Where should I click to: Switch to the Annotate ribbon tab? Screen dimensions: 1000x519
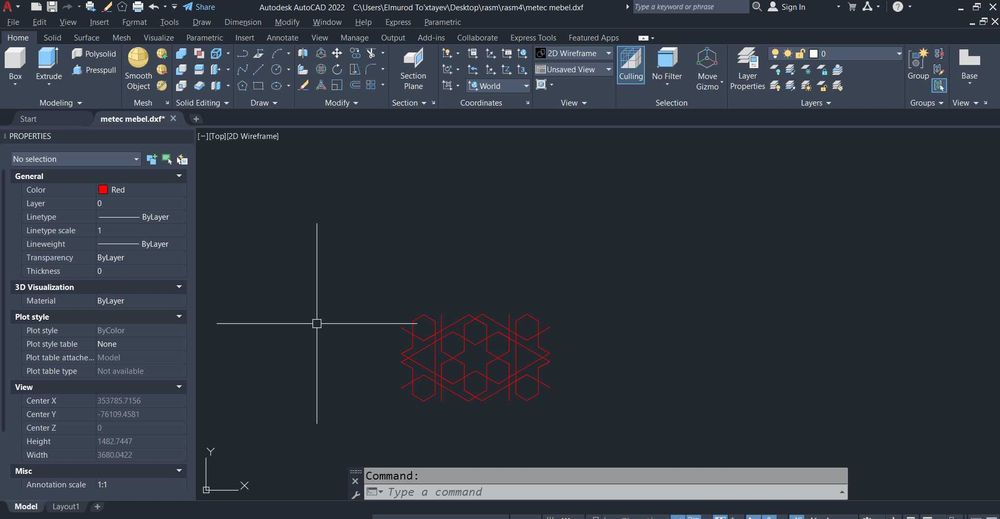tap(282, 38)
